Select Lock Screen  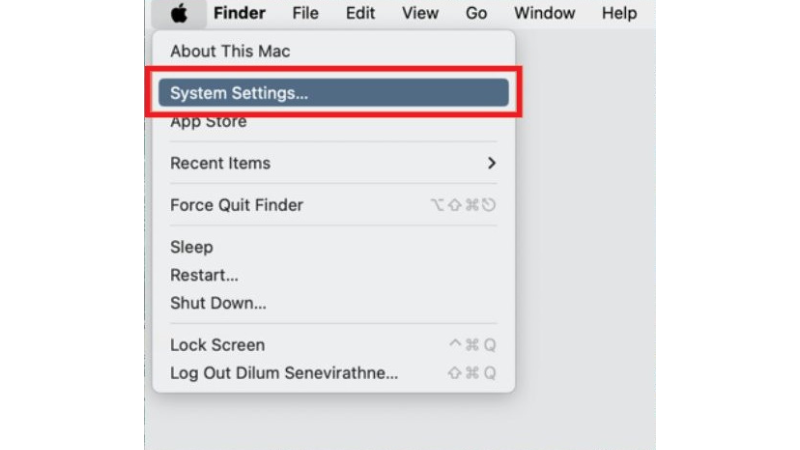point(217,345)
